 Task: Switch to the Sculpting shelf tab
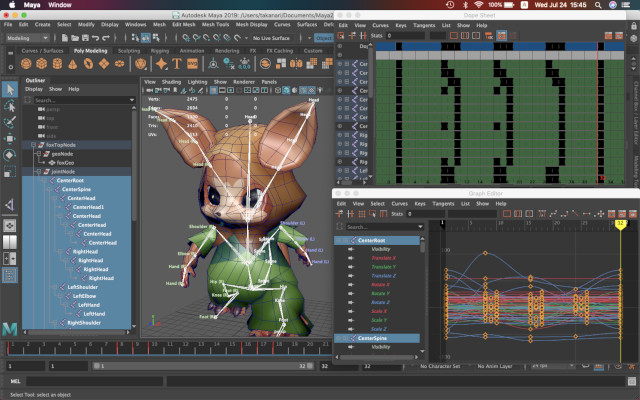tap(129, 51)
